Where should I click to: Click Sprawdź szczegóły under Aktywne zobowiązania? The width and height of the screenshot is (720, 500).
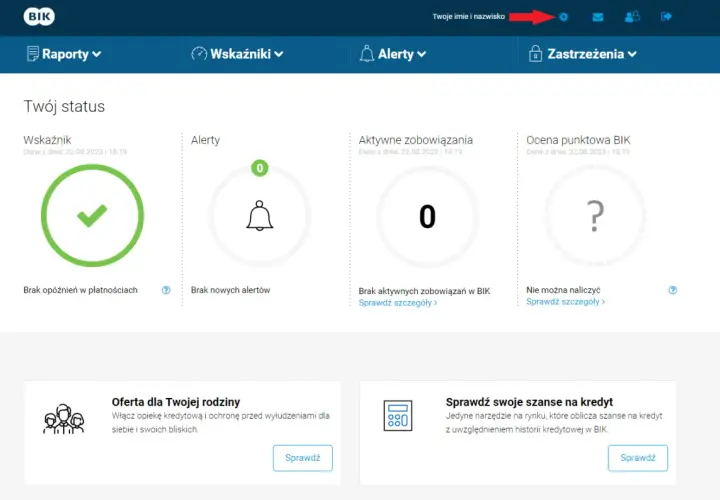click(x=398, y=303)
